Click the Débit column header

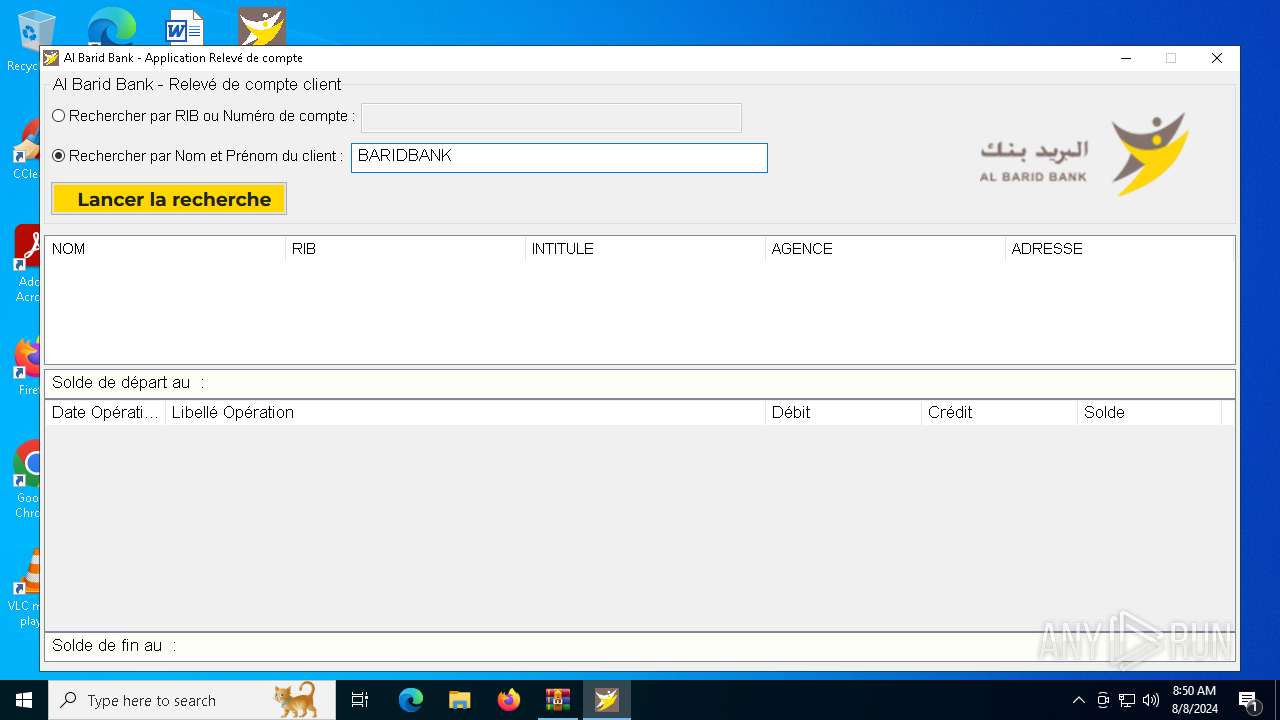(843, 412)
